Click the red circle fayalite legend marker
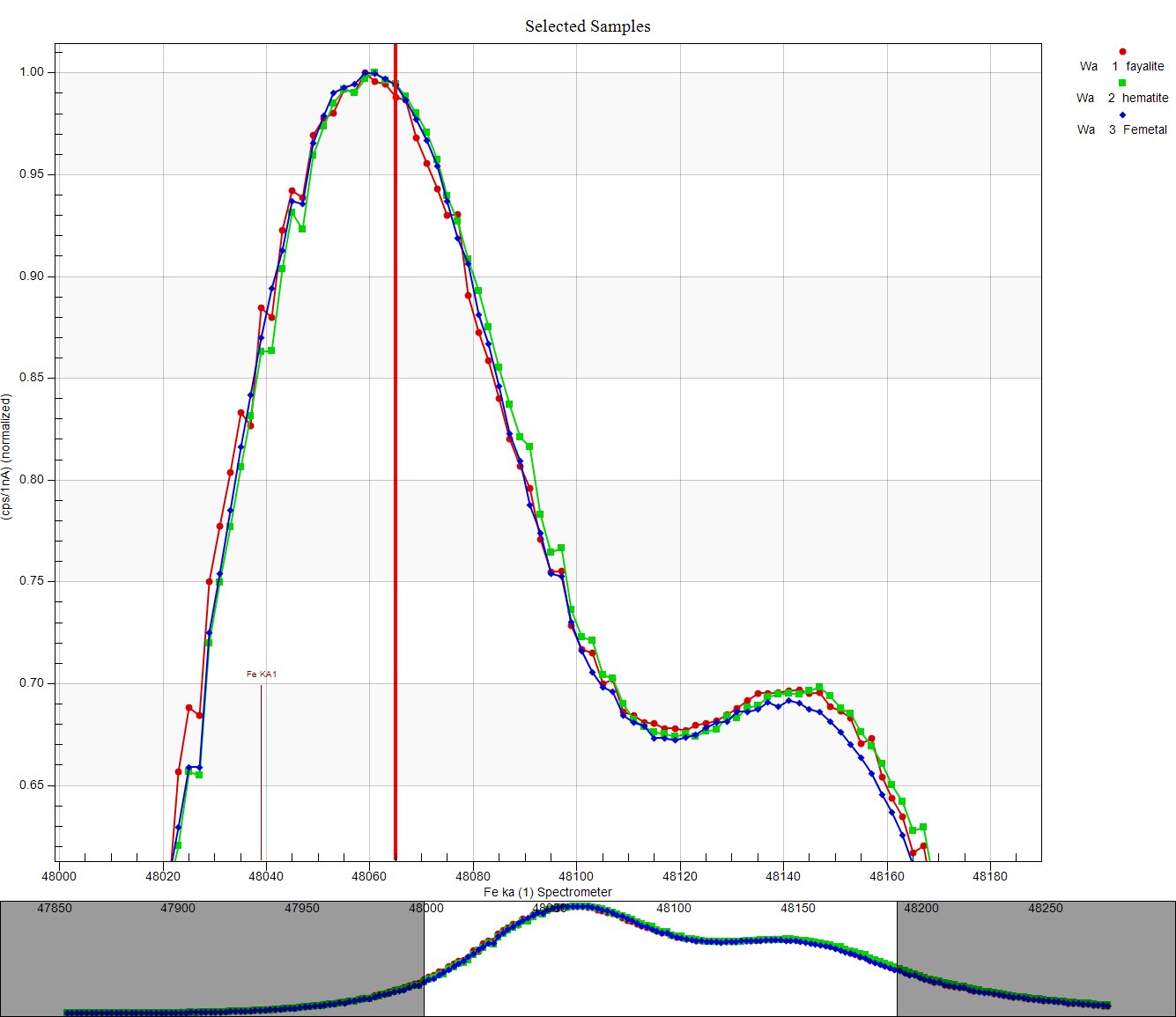 (x=1122, y=52)
